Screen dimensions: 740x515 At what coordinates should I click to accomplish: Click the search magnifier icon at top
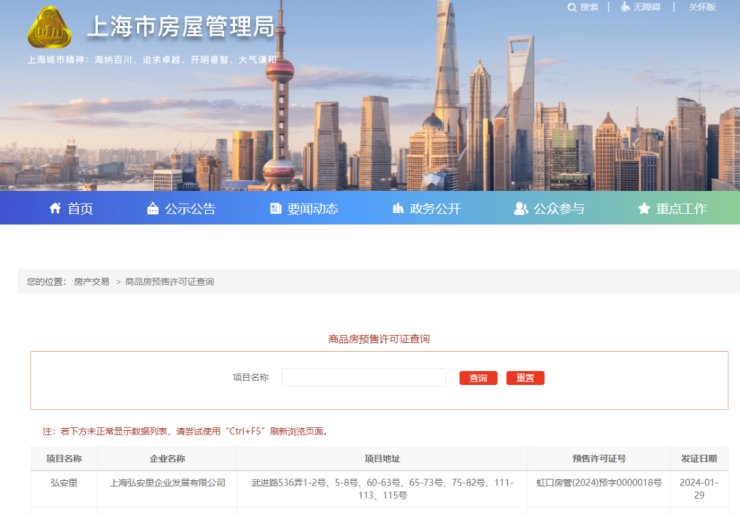[572, 8]
